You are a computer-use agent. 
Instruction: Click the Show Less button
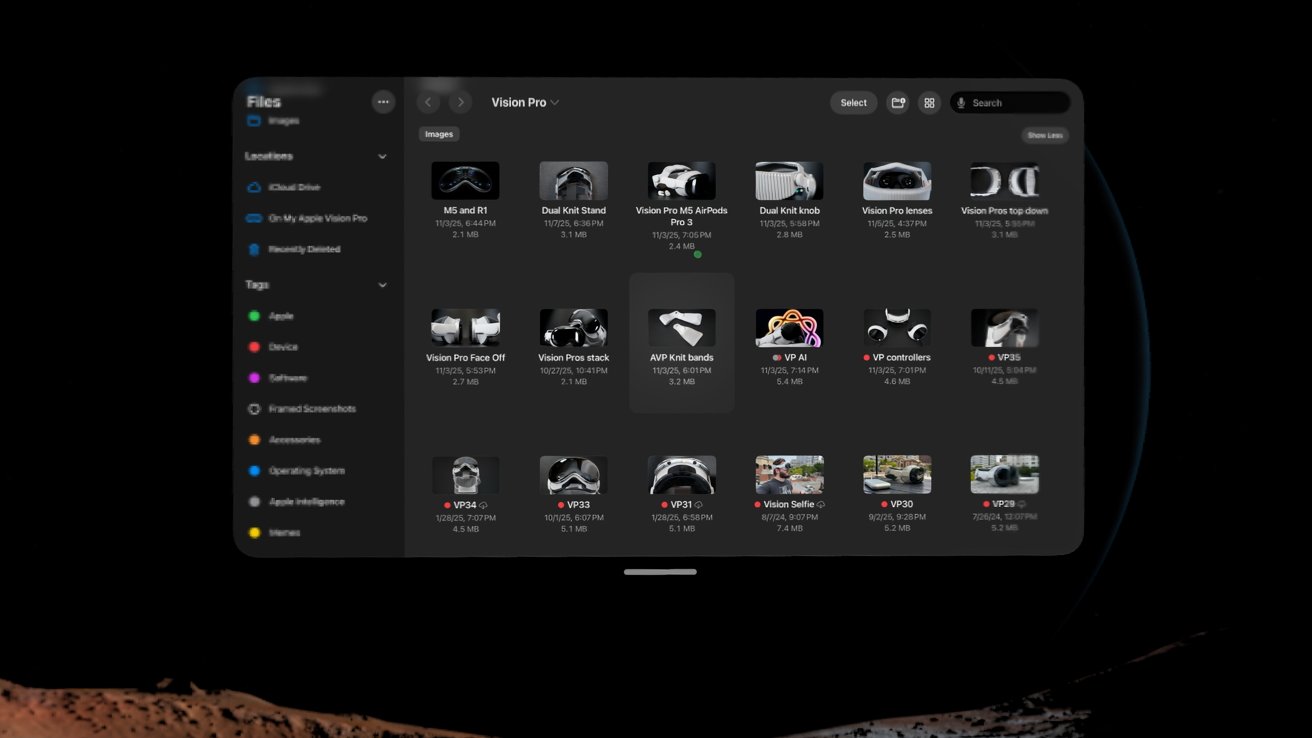(x=1045, y=135)
